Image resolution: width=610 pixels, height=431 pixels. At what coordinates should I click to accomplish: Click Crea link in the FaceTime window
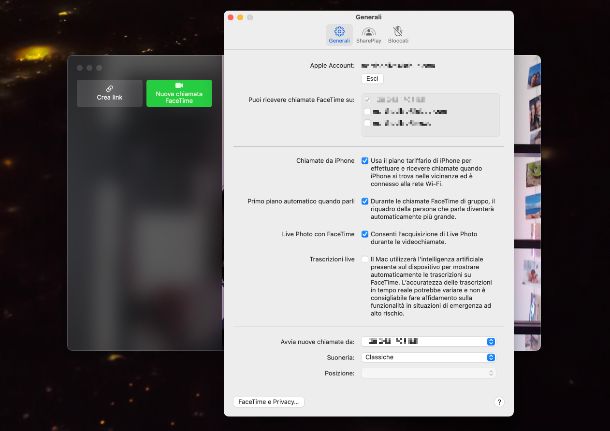tap(110, 93)
